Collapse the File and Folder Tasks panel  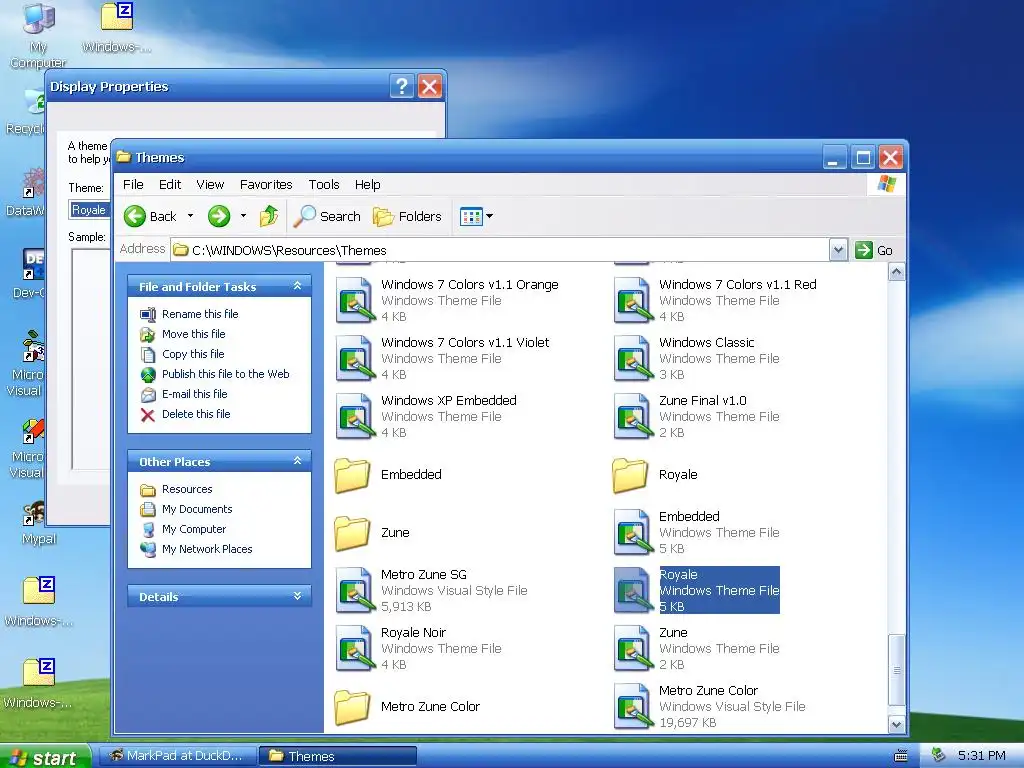click(x=298, y=286)
